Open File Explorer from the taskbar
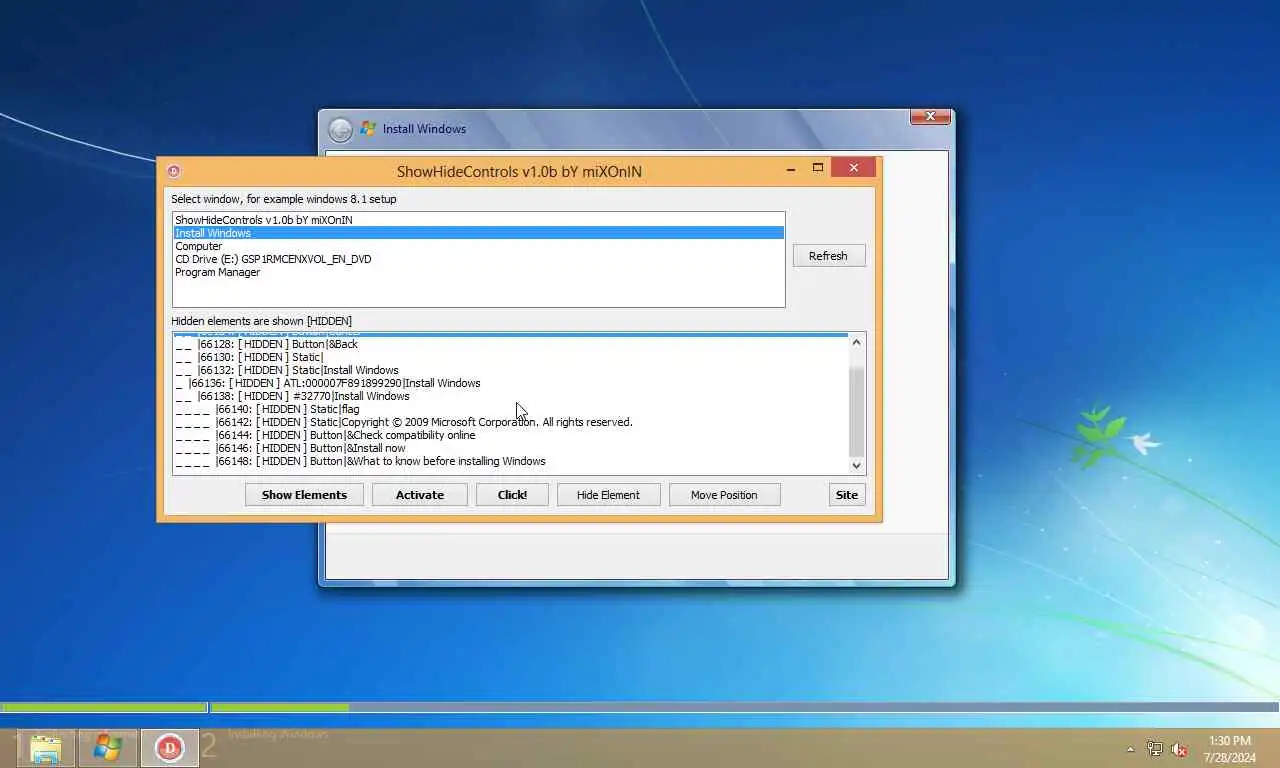The height and width of the screenshot is (768, 1280). [x=46, y=747]
